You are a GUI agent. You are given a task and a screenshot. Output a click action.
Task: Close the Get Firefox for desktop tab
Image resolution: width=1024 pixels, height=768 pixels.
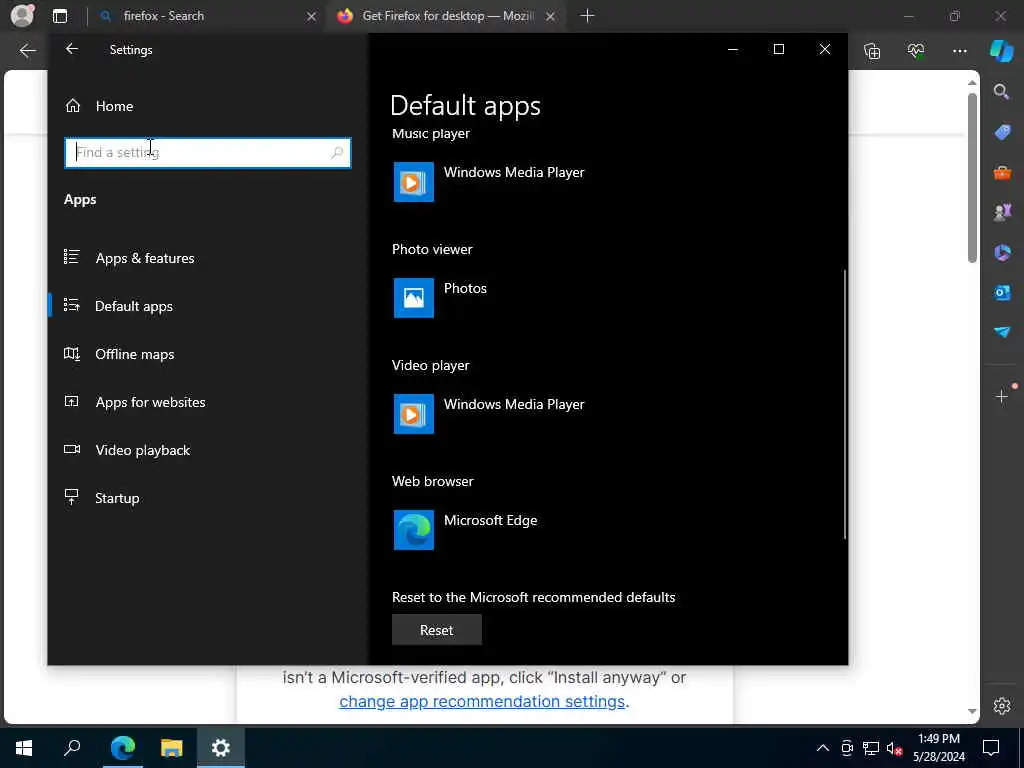click(551, 16)
